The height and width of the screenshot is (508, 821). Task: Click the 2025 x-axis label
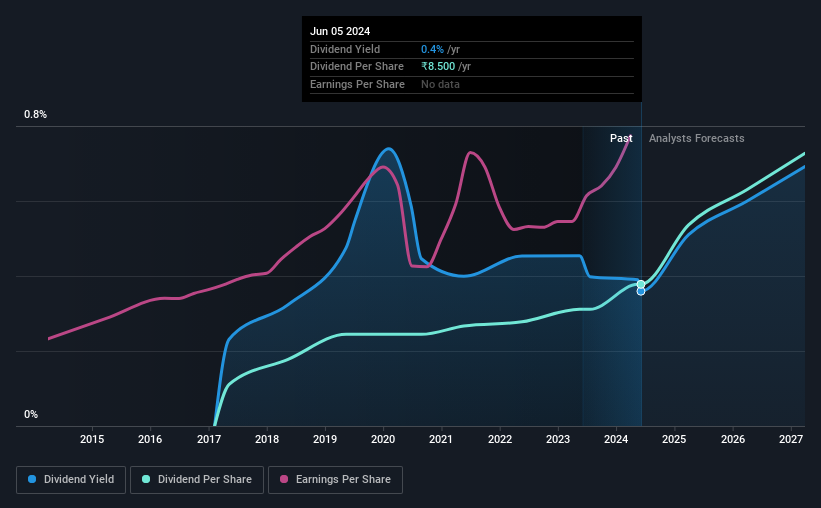point(674,439)
